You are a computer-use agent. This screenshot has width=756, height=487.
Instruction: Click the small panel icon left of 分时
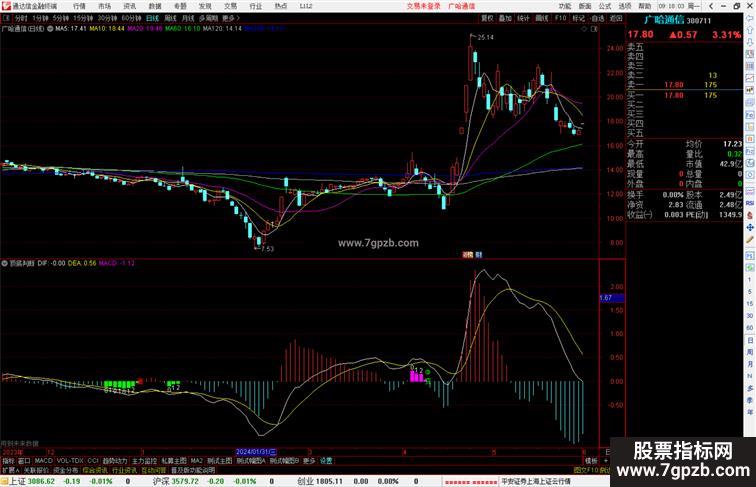[x=6, y=18]
